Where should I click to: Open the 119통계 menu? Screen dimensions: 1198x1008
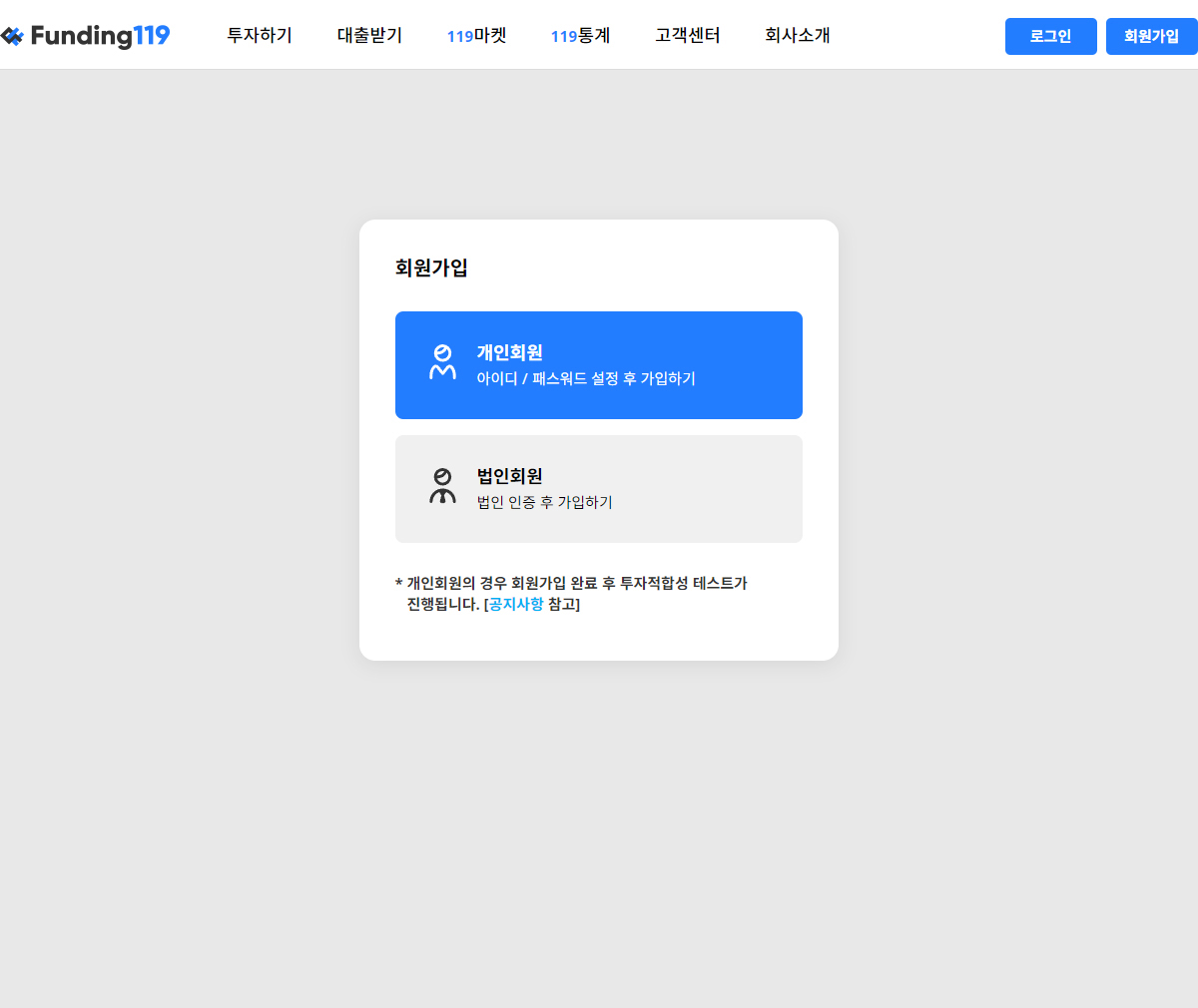point(580,35)
